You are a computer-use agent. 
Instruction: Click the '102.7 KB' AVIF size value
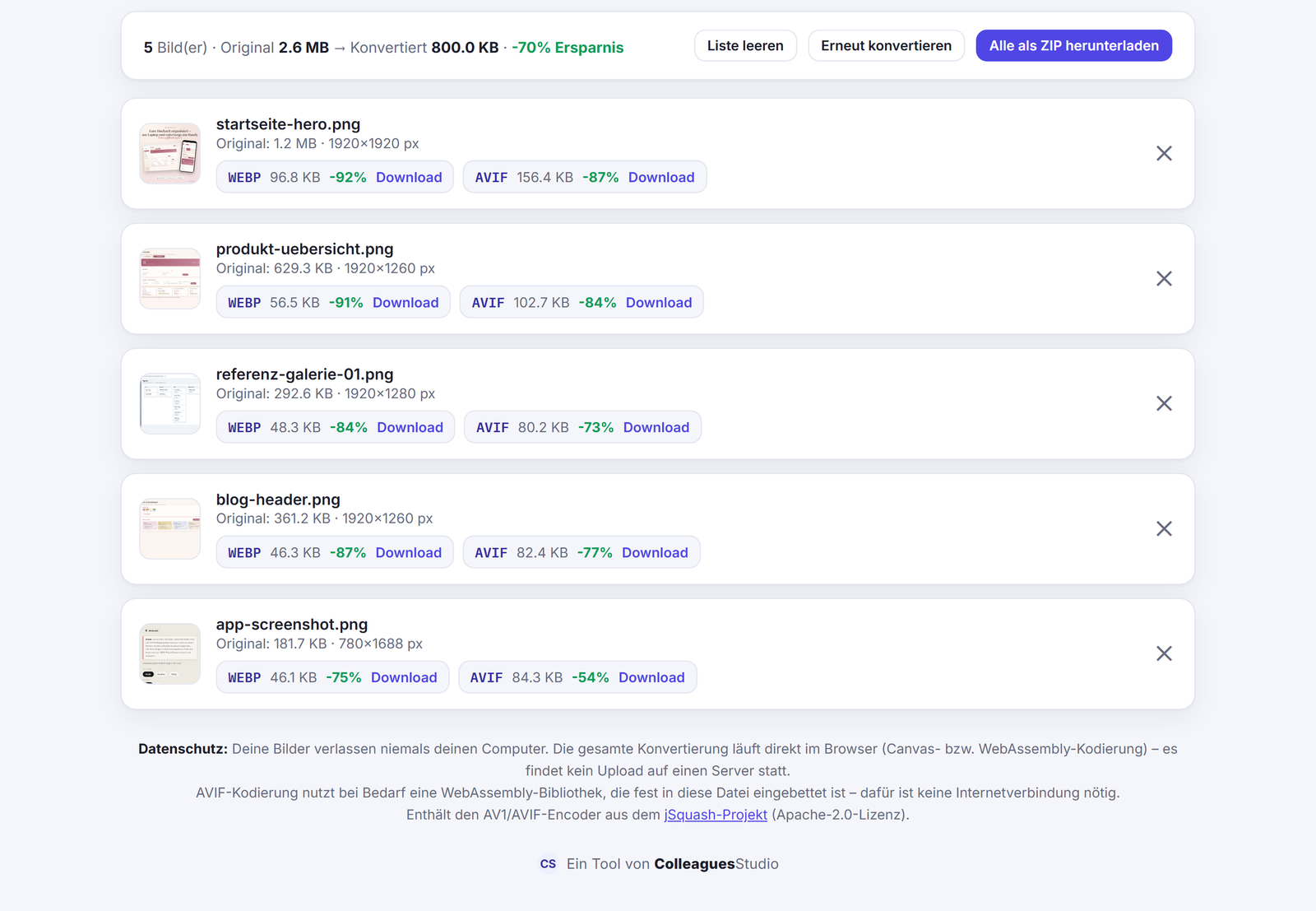[541, 302]
